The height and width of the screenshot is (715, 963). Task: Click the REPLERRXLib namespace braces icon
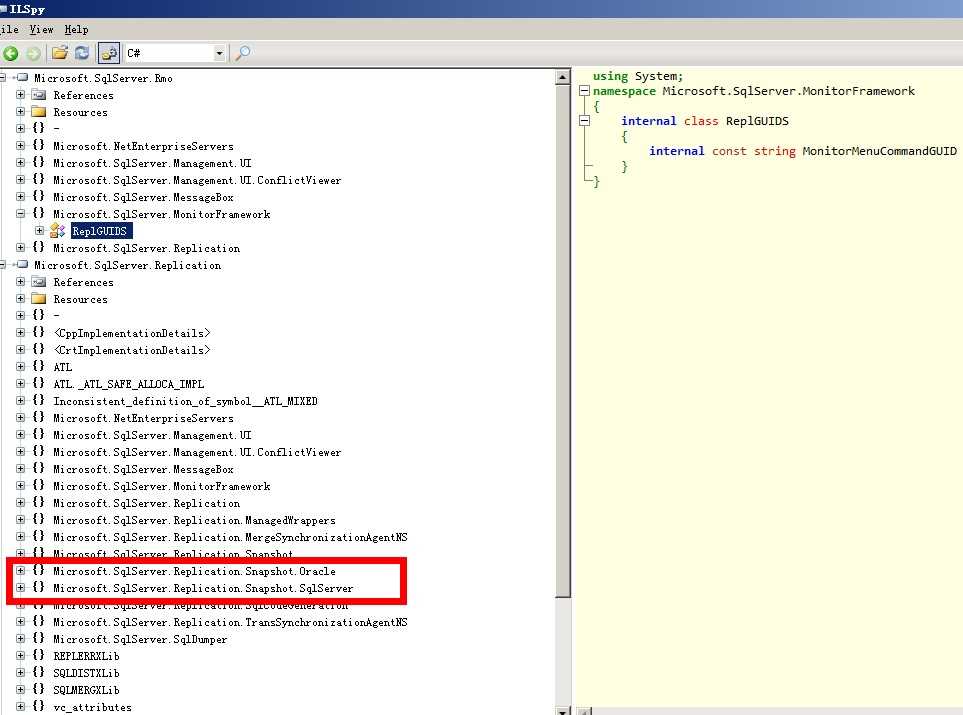click(39, 655)
